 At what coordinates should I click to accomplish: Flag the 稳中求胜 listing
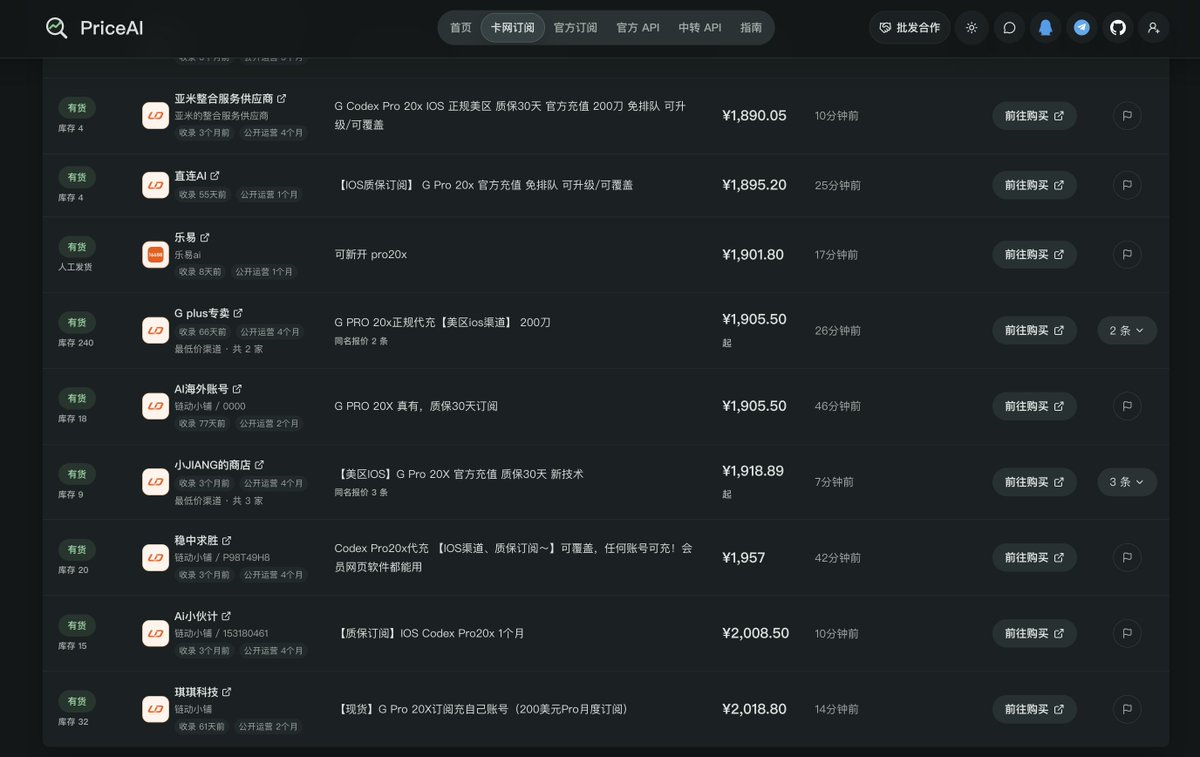[x=1127, y=558]
